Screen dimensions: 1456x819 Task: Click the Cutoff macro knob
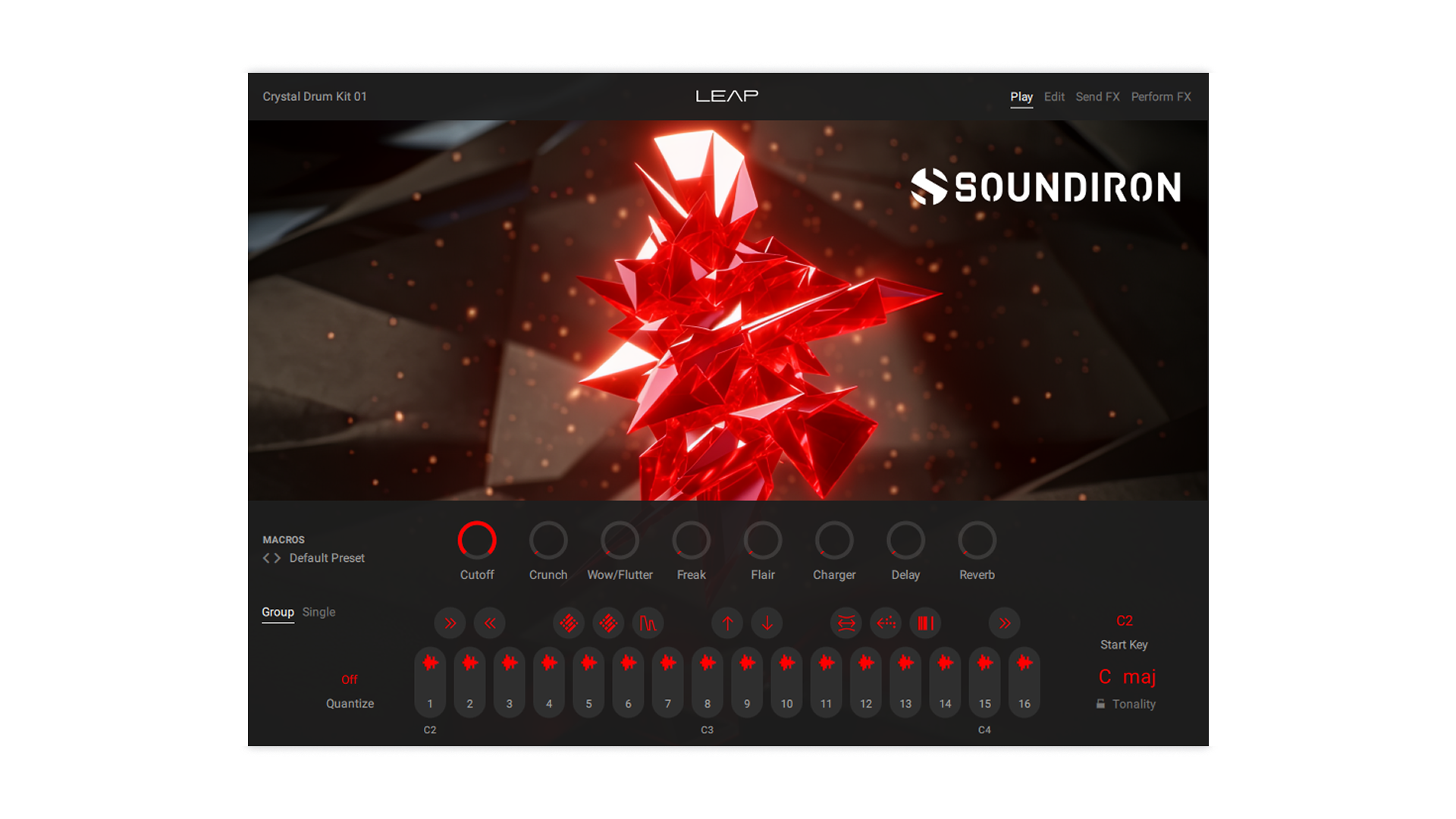click(477, 540)
